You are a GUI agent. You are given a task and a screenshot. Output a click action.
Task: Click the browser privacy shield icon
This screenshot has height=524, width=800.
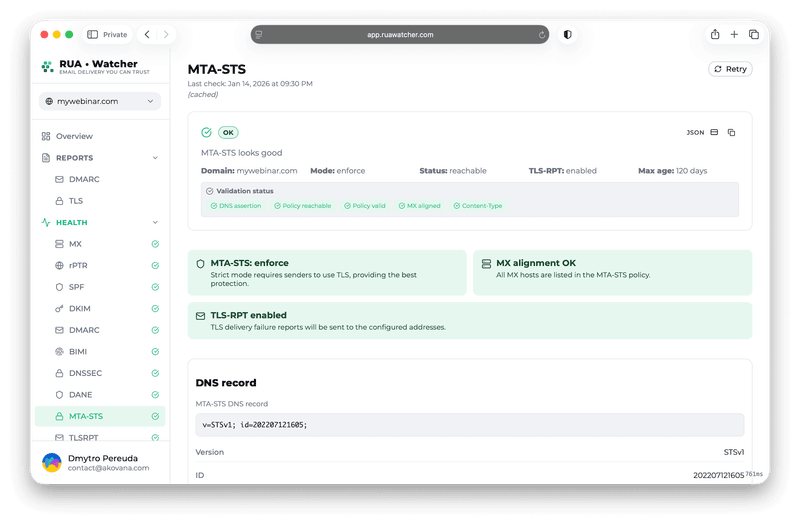click(567, 34)
